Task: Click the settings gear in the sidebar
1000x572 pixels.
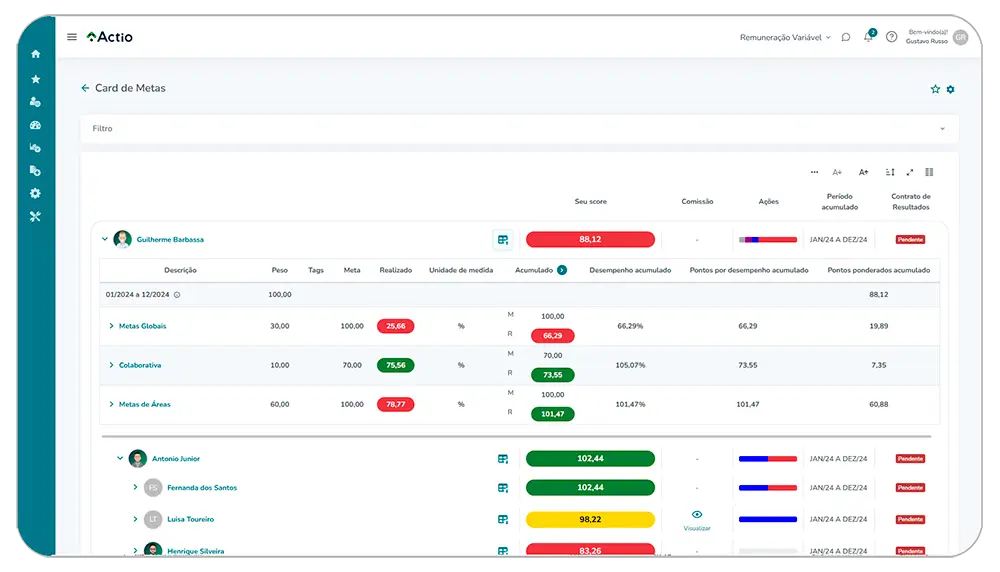Action: pyautogui.click(x=36, y=193)
